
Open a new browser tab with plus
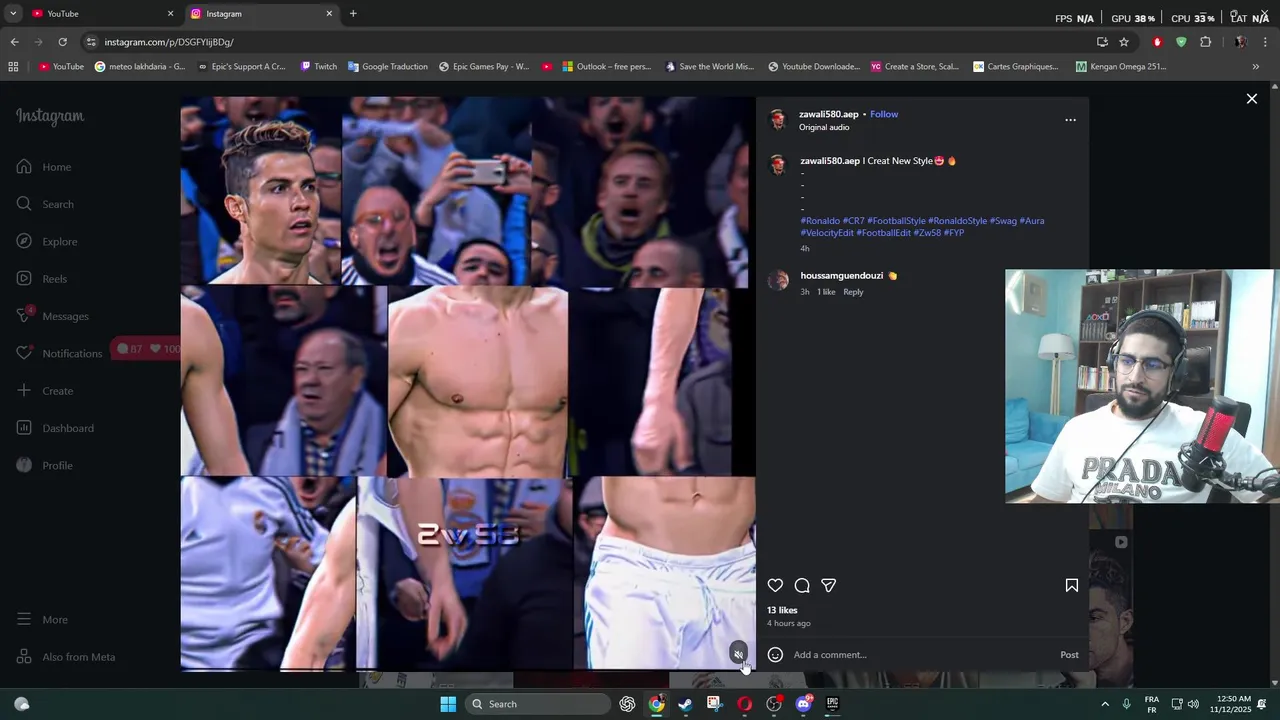pos(353,14)
